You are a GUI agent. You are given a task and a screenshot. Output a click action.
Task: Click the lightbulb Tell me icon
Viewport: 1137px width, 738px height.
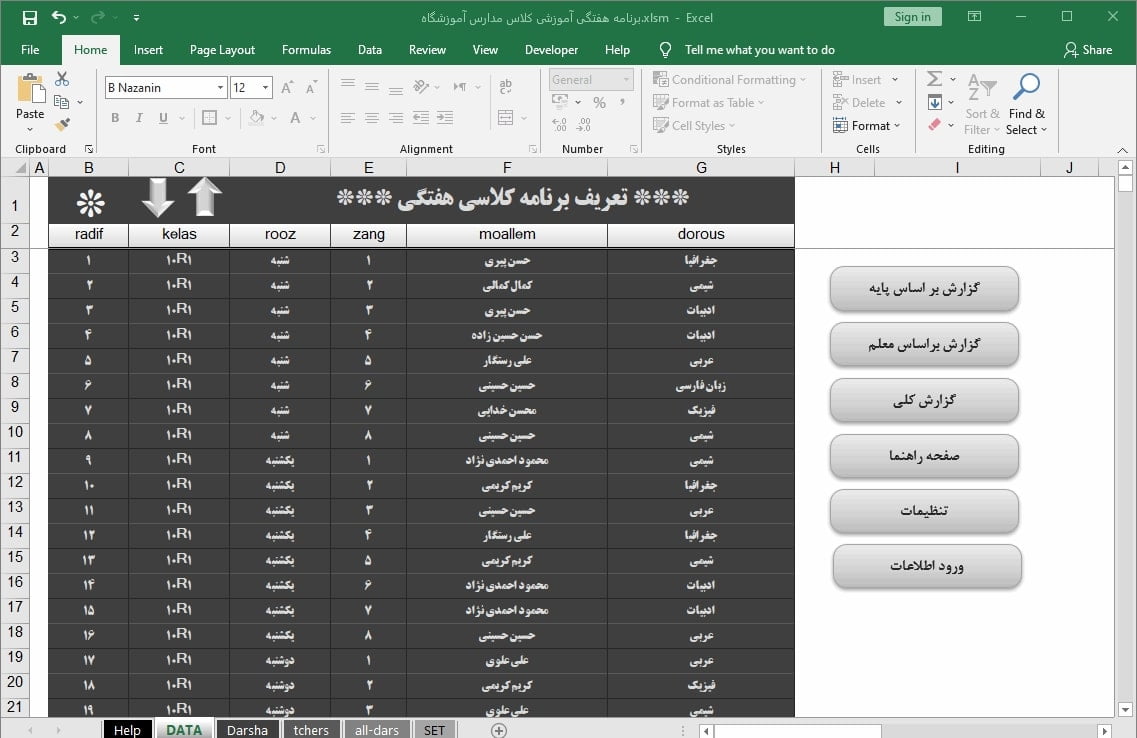(x=665, y=49)
